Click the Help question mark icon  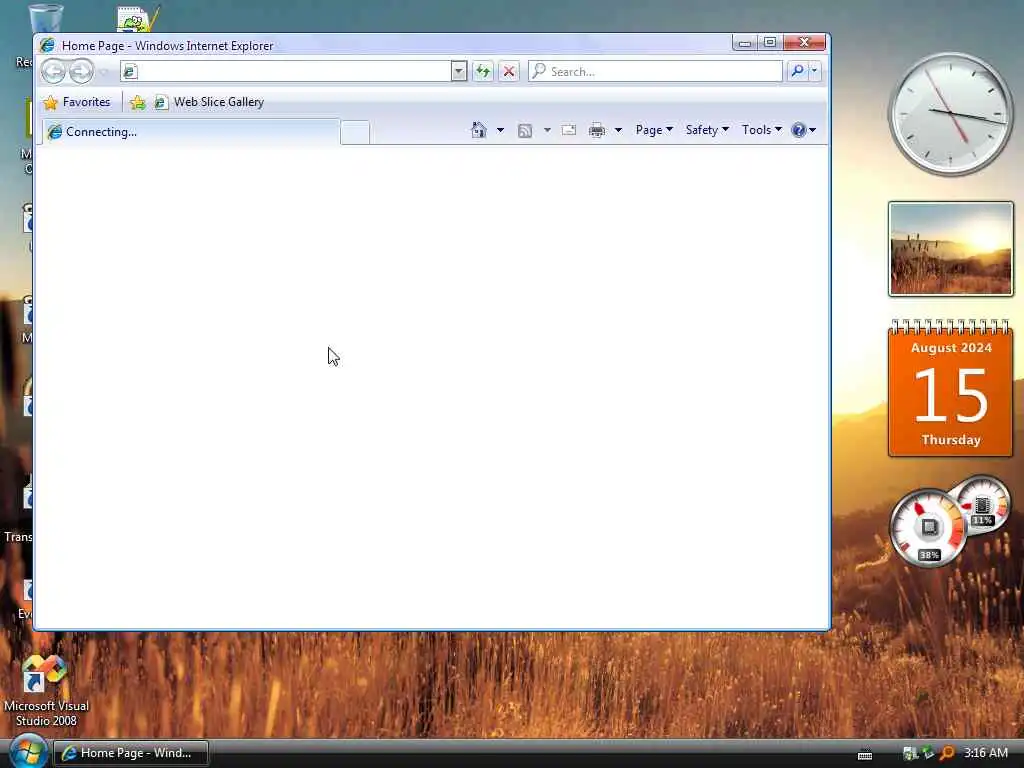pyautogui.click(x=798, y=130)
